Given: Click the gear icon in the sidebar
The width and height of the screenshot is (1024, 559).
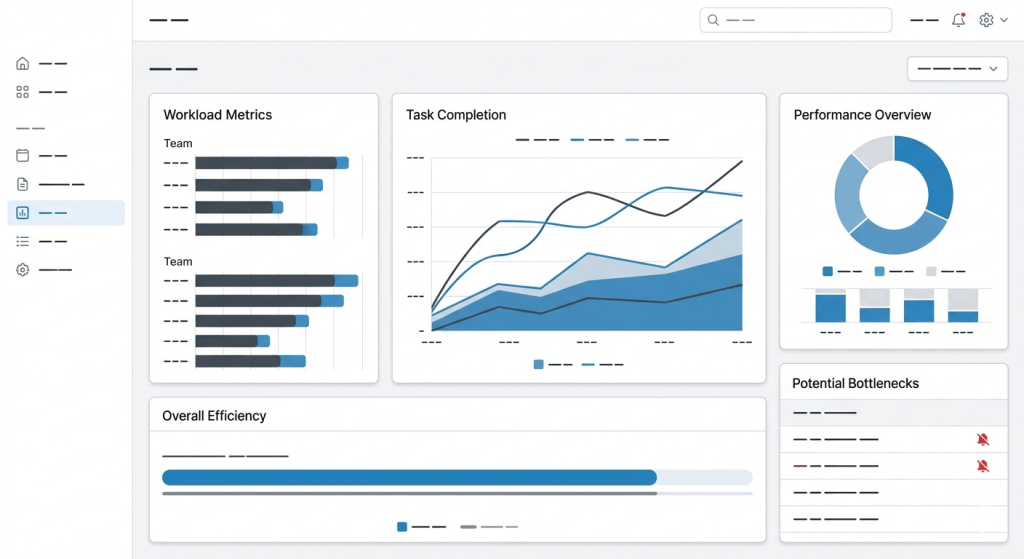Looking at the screenshot, I should pos(23,270).
